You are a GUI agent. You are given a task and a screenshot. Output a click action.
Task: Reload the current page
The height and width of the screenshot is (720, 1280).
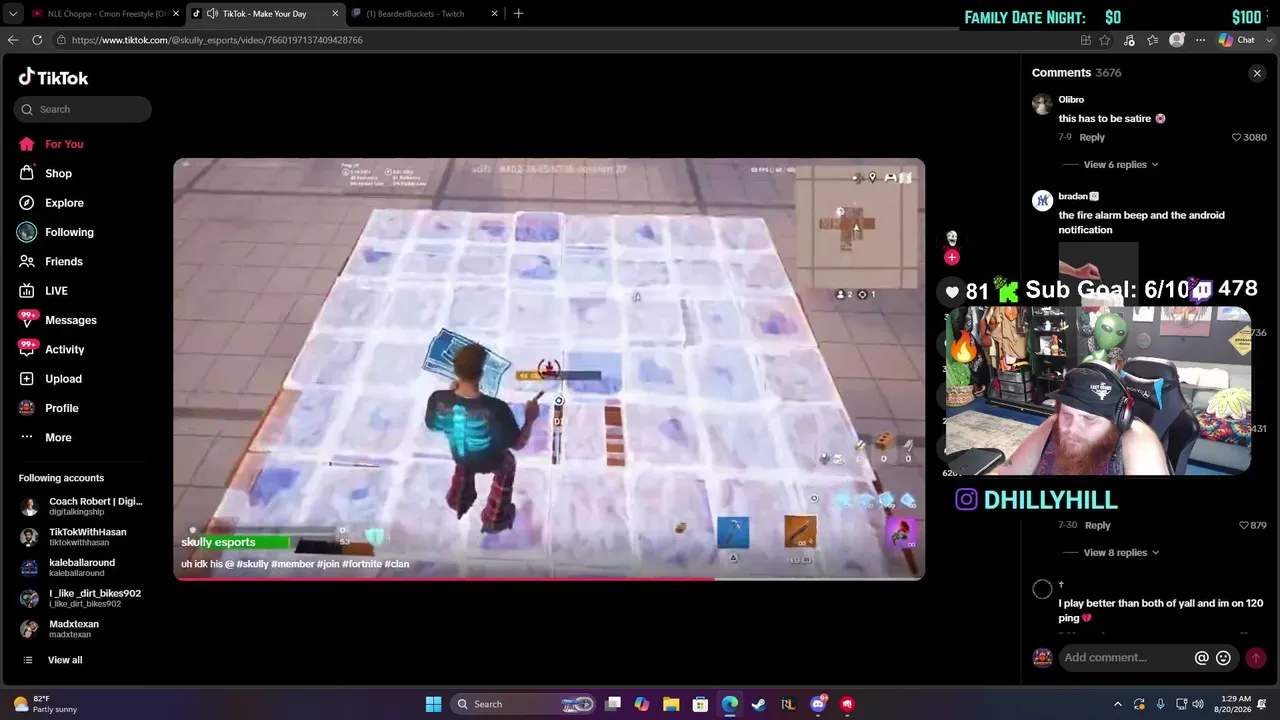[37, 40]
